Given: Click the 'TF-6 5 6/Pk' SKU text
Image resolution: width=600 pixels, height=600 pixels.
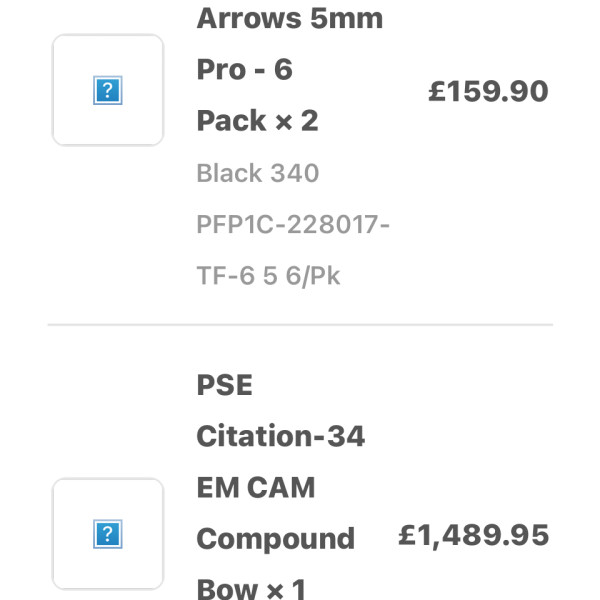Looking at the screenshot, I should 268,276.
